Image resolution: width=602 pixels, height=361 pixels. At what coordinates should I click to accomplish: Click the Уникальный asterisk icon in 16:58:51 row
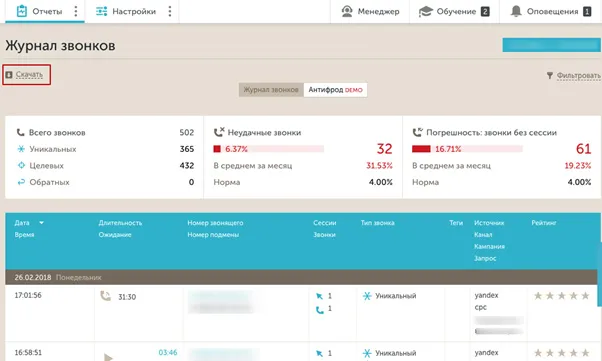point(367,353)
